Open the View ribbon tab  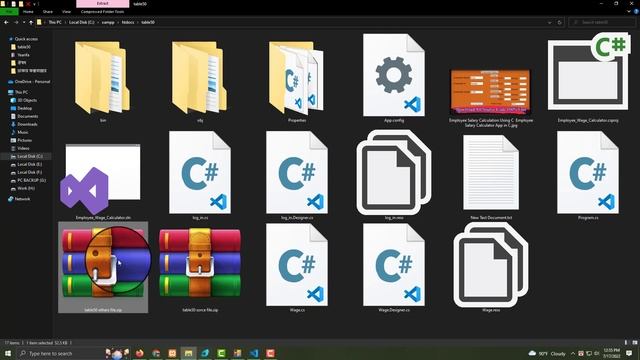[66, 12]
